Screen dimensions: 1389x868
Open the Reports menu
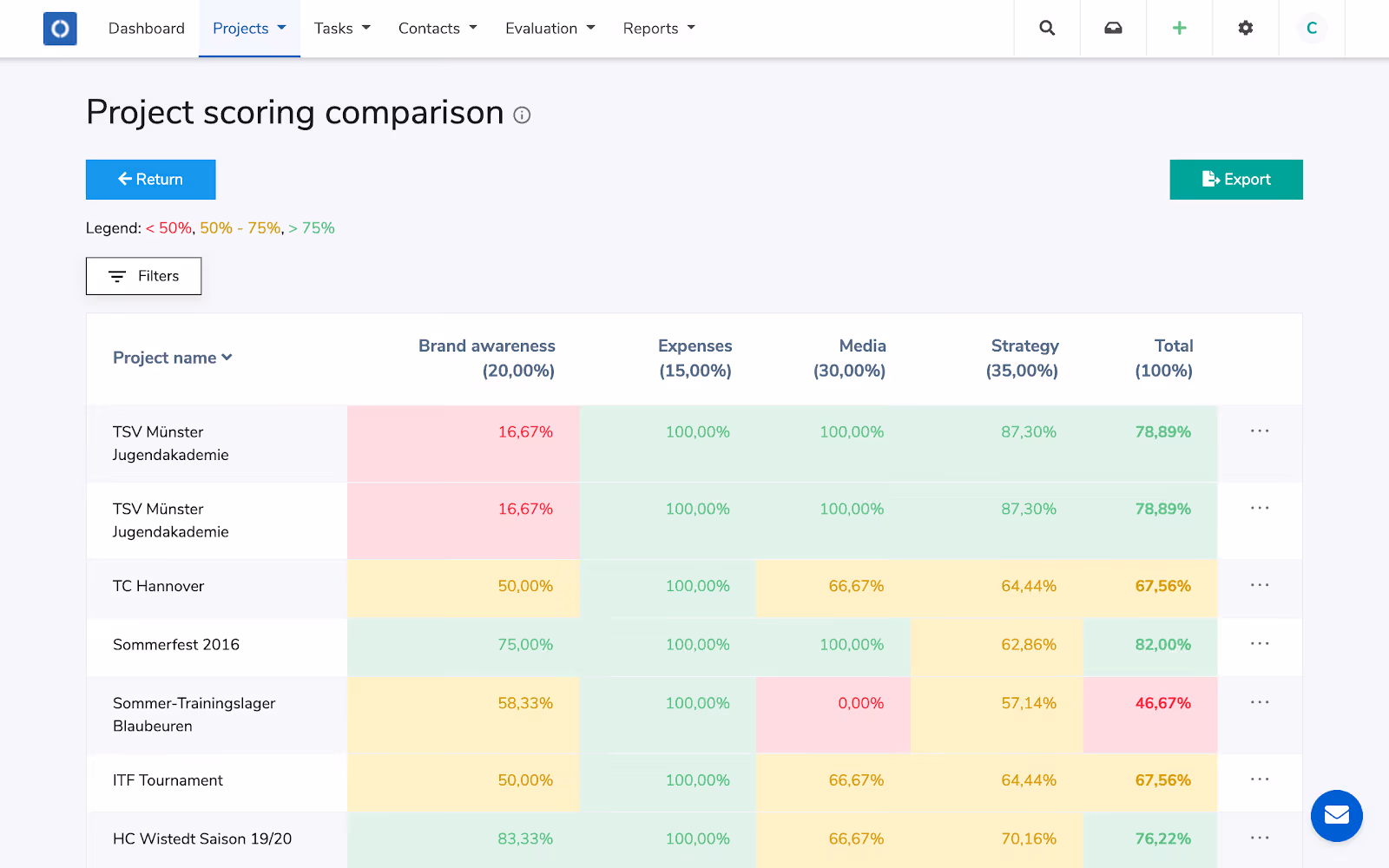click(659, 29)
